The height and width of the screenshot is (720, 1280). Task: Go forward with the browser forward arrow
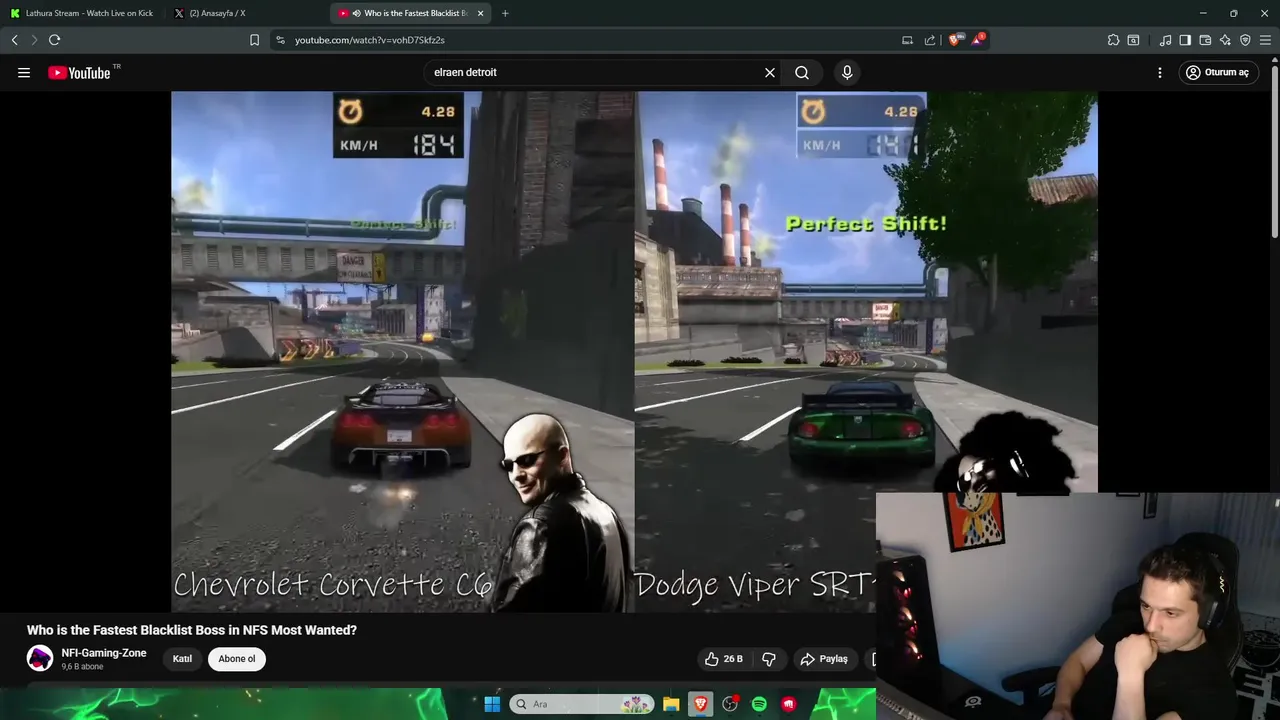pos(33,40)
